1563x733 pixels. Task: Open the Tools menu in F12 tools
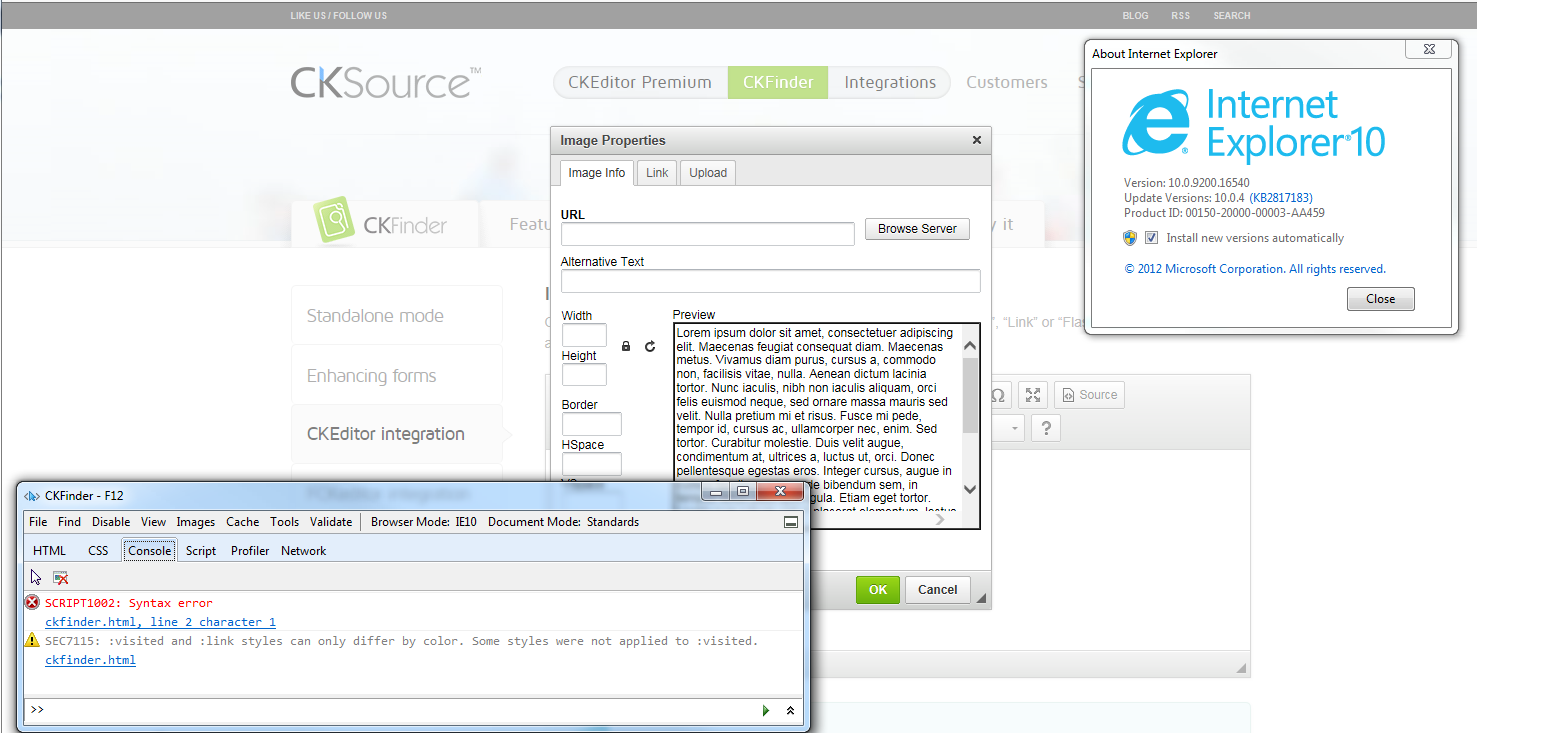[284, 522]
